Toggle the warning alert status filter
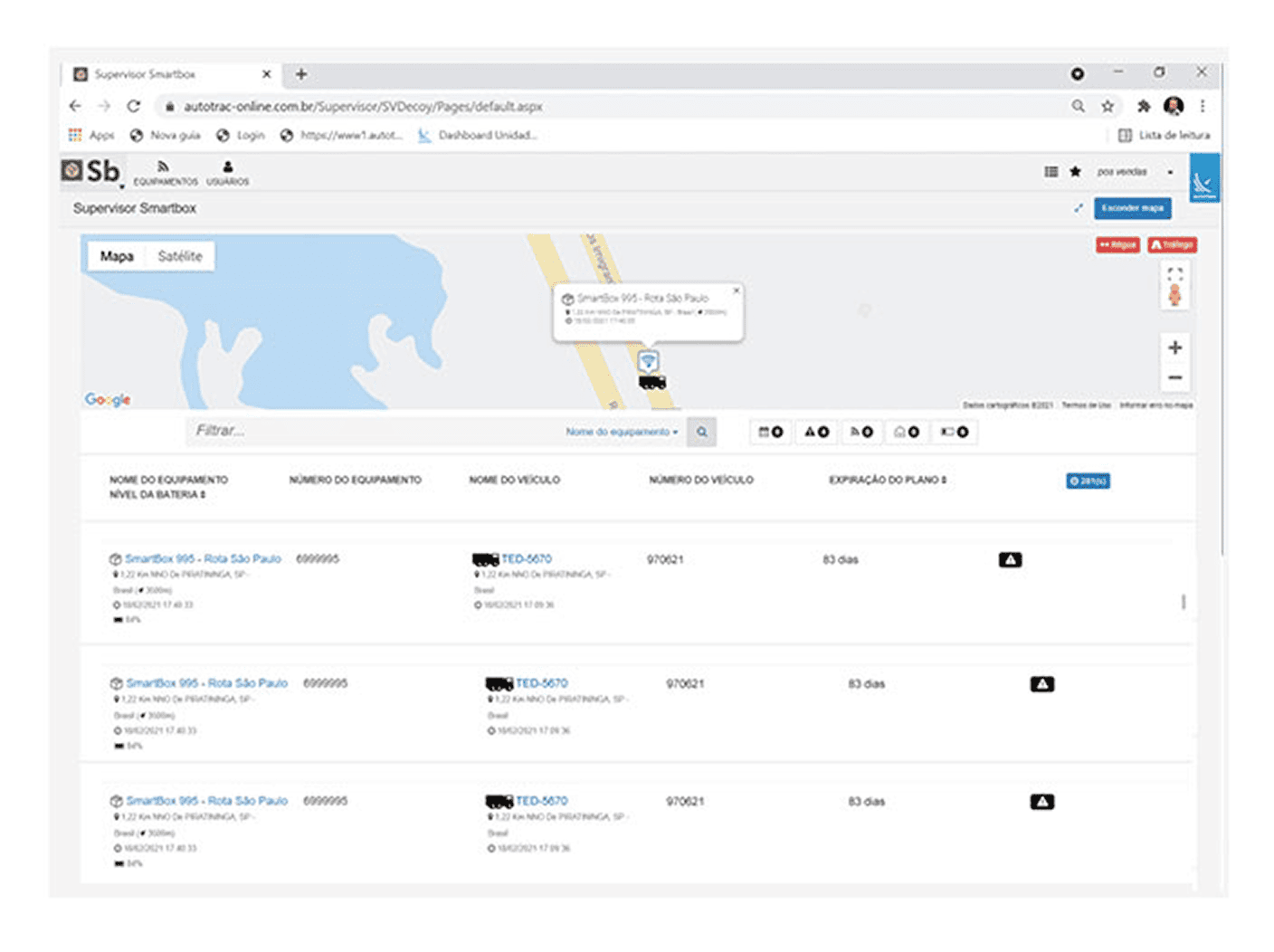Viewport: 1274px width, 952px height. 816,433
